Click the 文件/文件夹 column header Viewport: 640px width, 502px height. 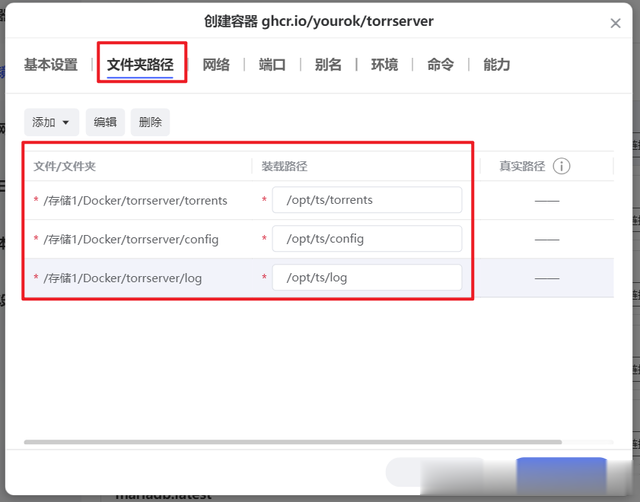[x=64, y=166]
